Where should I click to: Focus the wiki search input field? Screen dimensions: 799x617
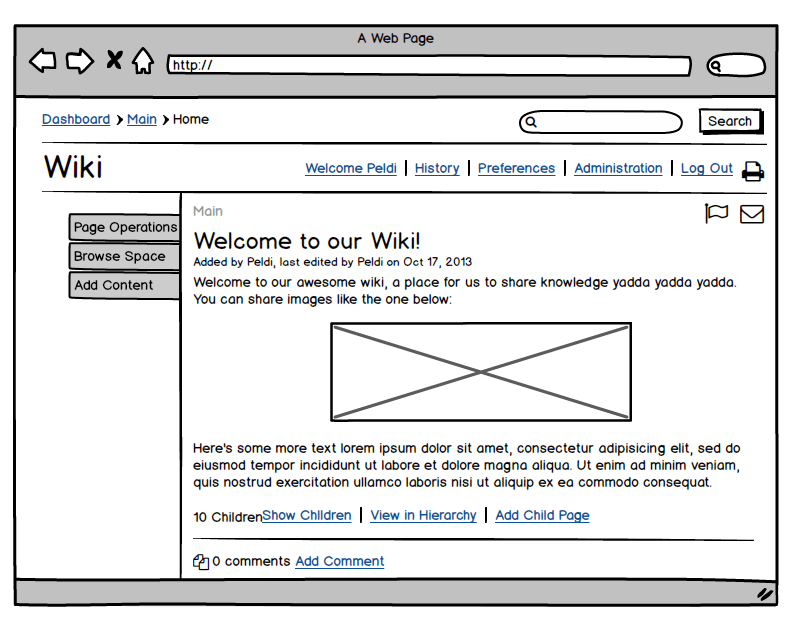pyautogui.click(x=601, y=122)
